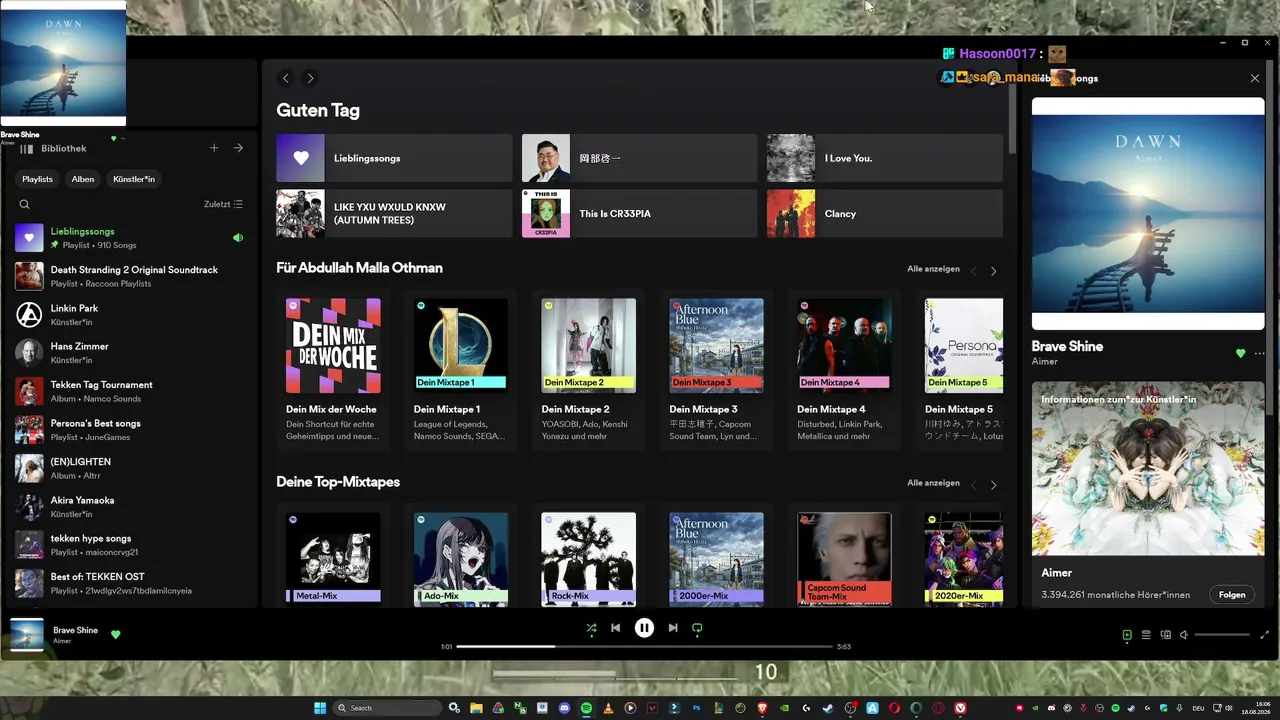
Task: Open the LIKE YXU WXULD KNXW tile
Action: [394, 213]
